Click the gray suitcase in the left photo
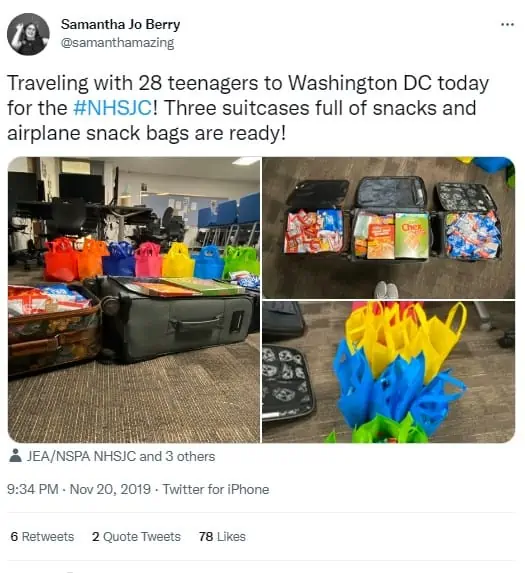This screenshot has width=525, height=573. pos(175,318)
